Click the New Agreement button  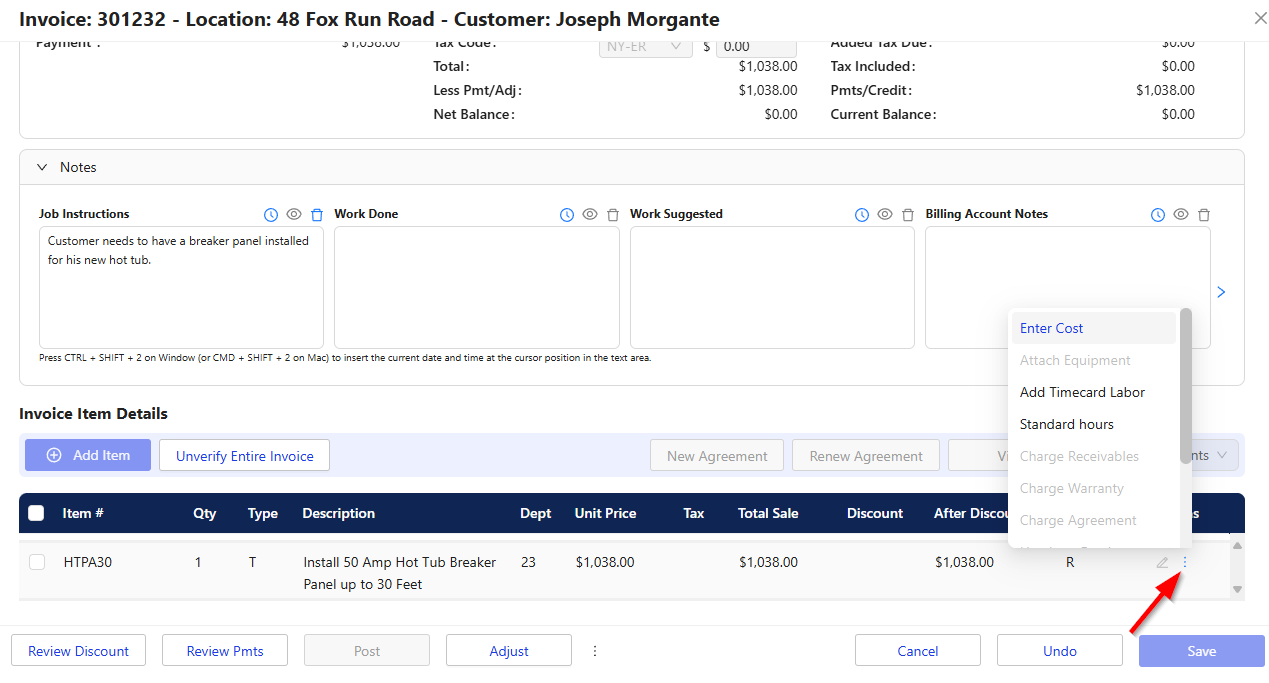click(x=717, y=455)
